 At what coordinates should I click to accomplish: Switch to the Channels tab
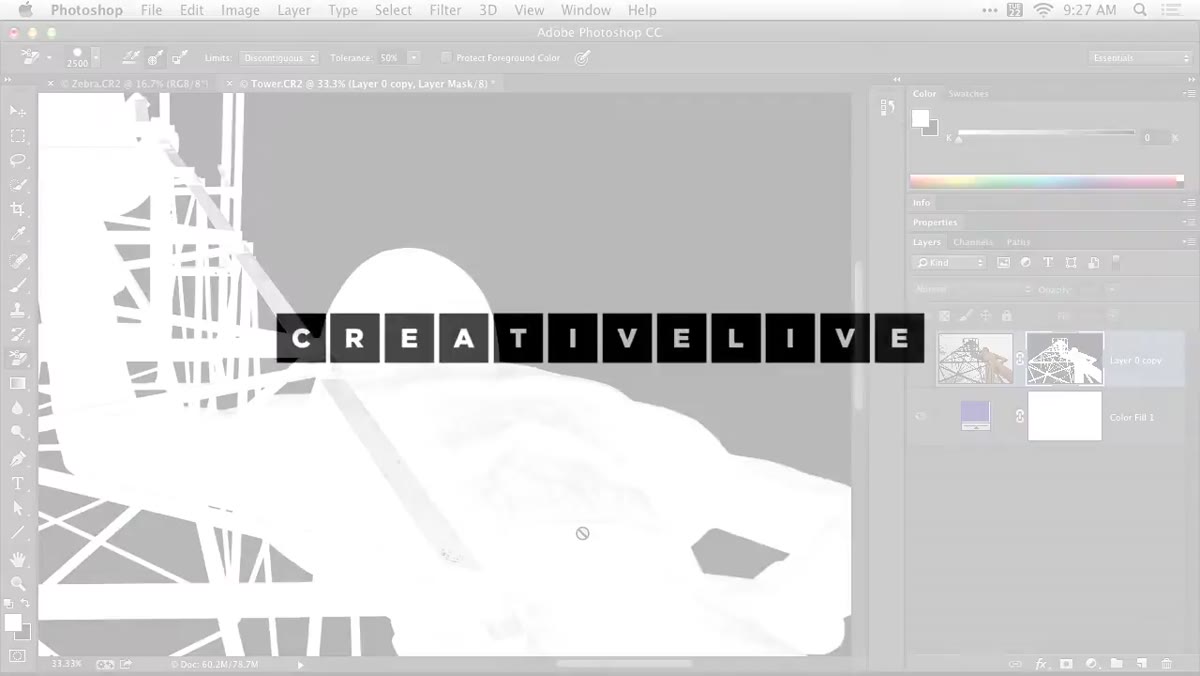973,242
